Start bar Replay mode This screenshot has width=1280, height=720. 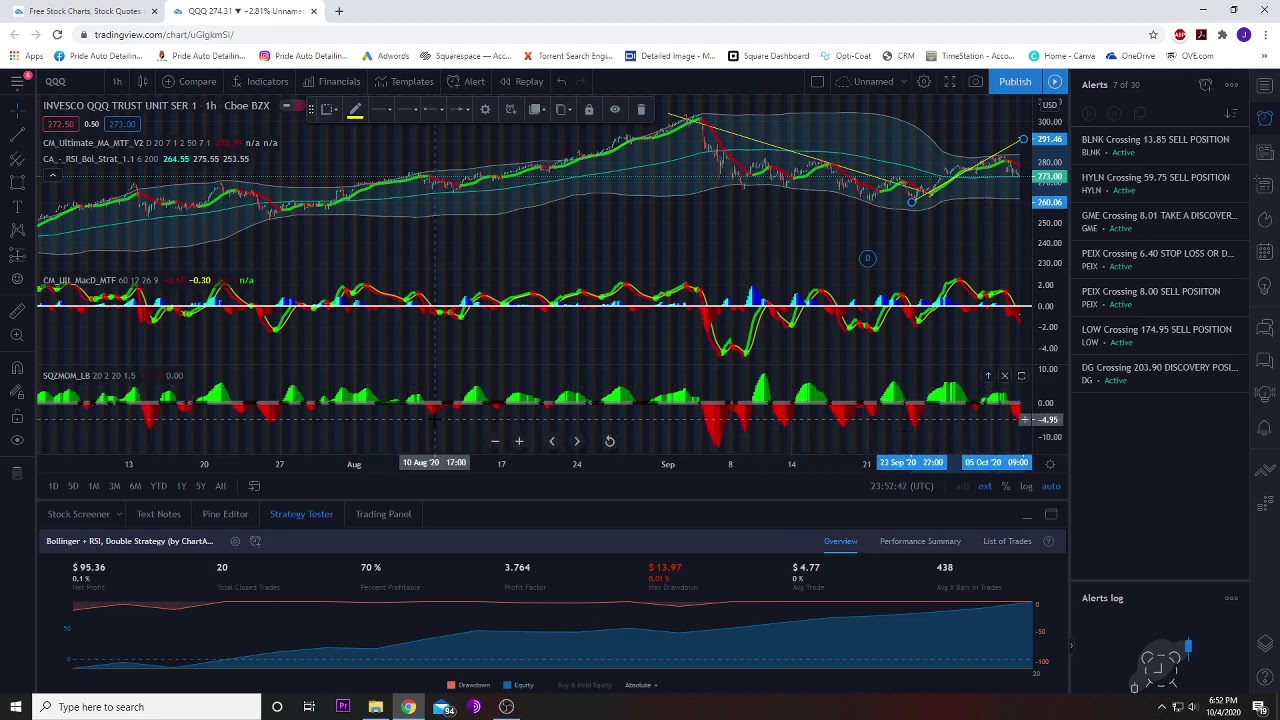click(520, 82)
